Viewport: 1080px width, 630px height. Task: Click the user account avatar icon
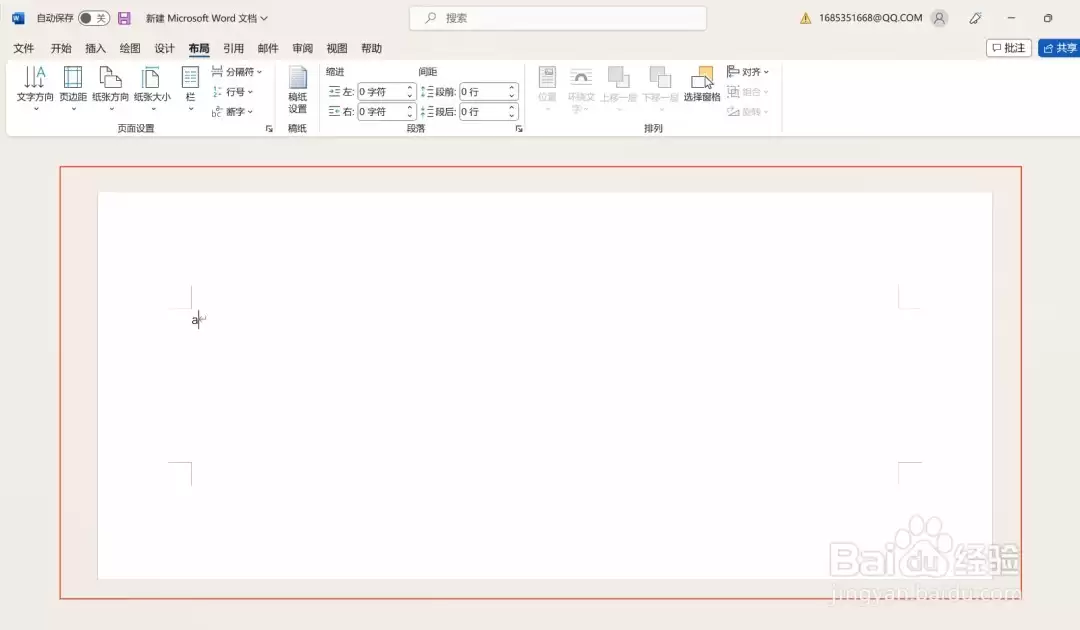pos(939,18)
